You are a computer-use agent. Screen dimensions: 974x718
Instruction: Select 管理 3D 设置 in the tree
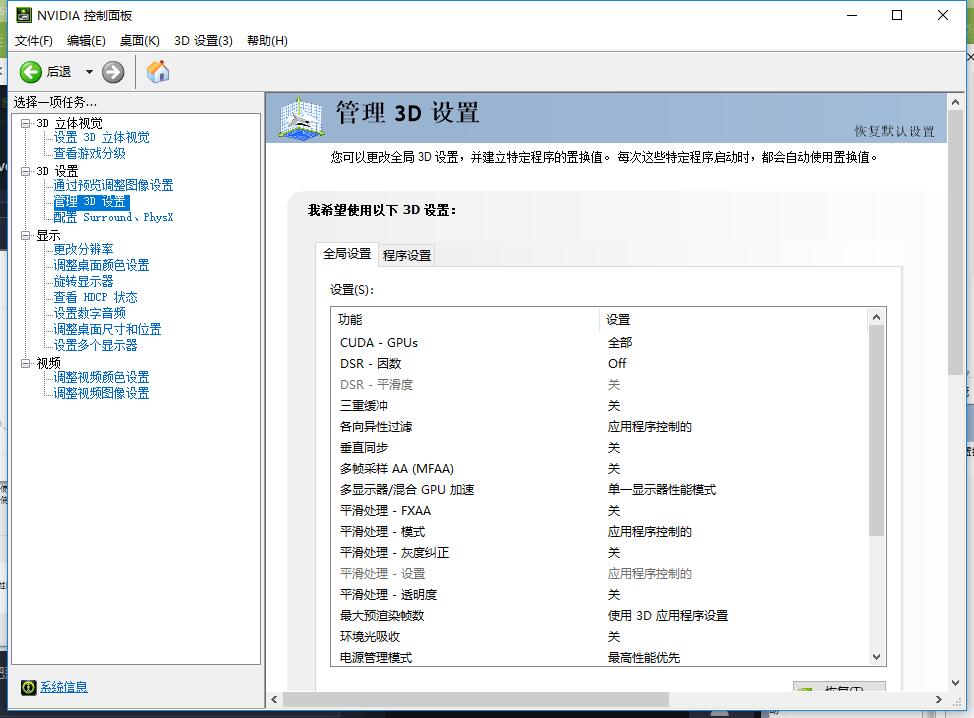(x=91, y=201)
